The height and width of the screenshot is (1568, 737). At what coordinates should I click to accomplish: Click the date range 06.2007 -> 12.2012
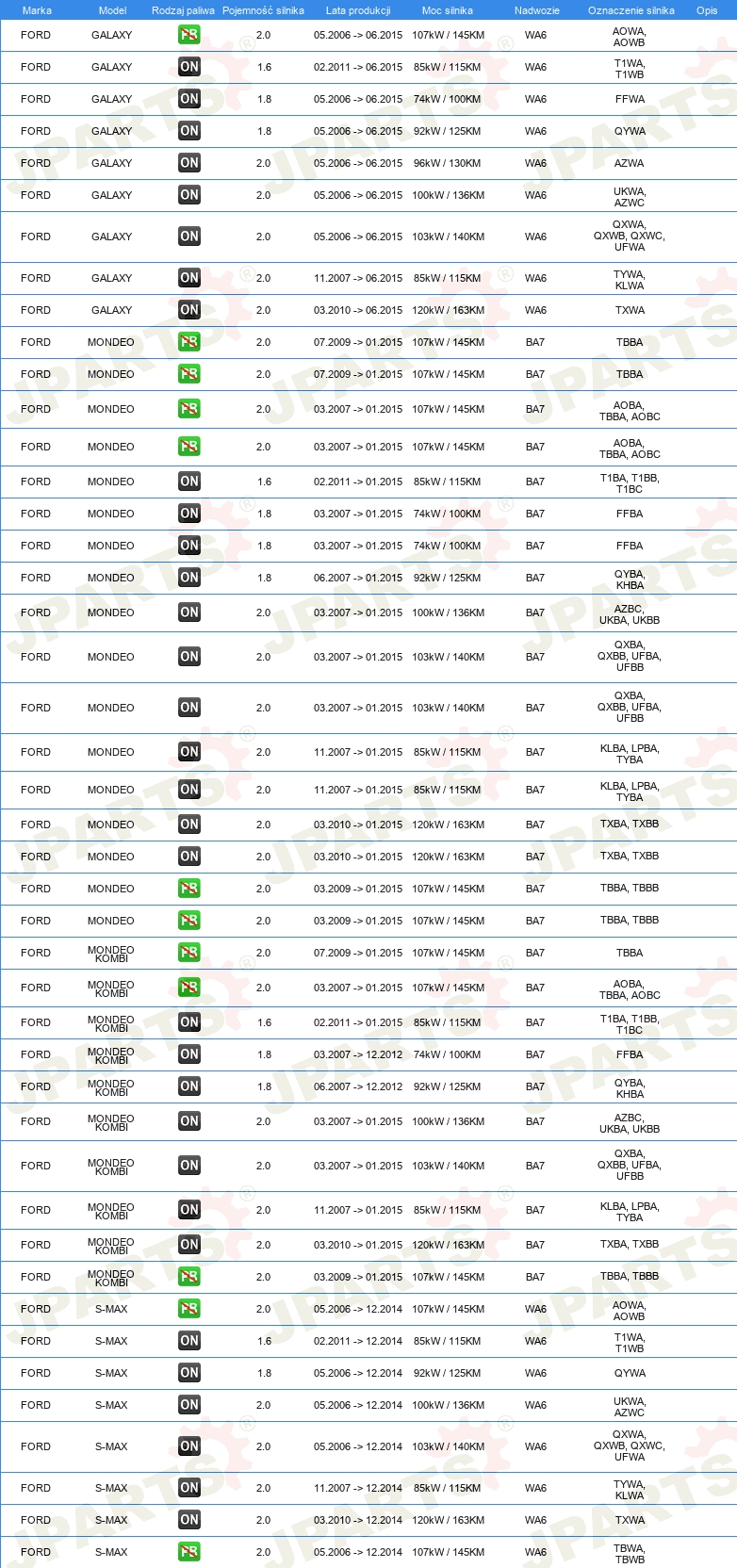(358, 1086)
